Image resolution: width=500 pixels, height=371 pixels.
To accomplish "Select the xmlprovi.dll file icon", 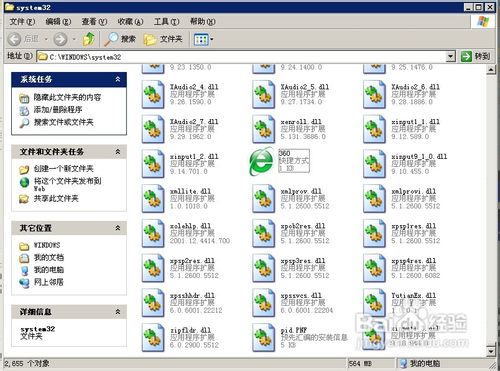I will (374, 198).
